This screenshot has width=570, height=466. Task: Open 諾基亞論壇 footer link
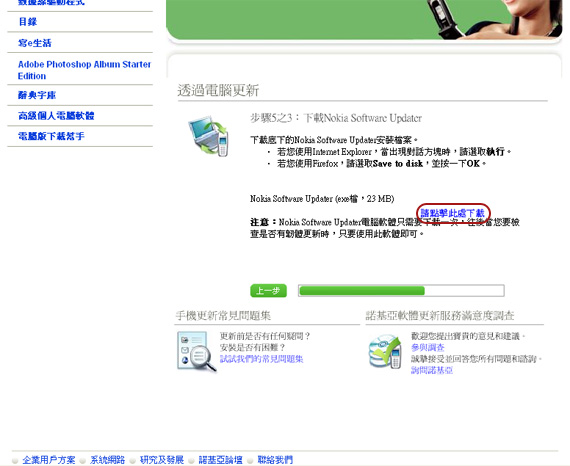click(x=220, y=460)
